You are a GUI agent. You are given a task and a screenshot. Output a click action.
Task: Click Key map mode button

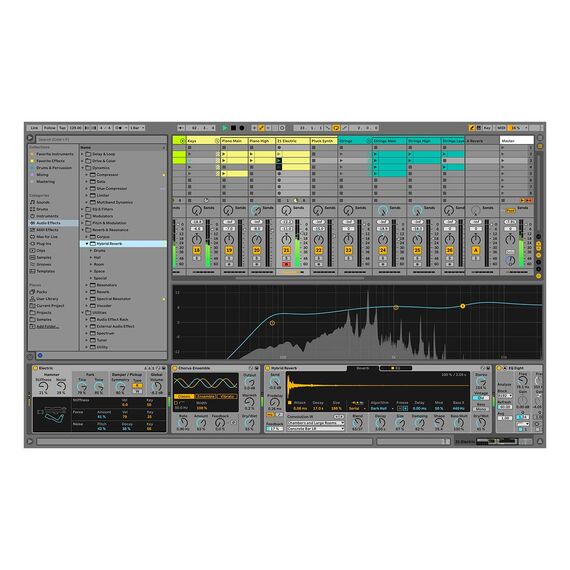click(487, 128)
